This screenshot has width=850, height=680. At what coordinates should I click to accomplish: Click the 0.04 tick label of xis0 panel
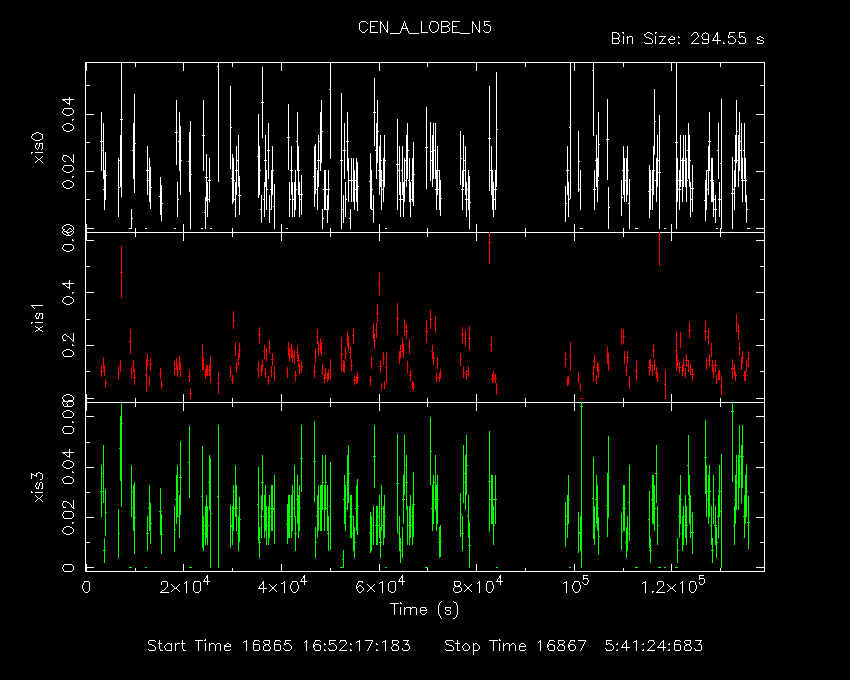pos(68,114)
